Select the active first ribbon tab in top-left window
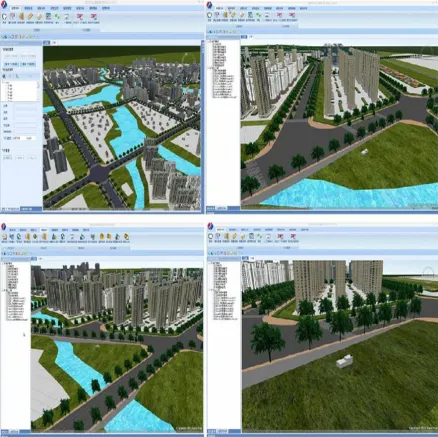The width and height of the screenshot is (438, 437). 15,8
